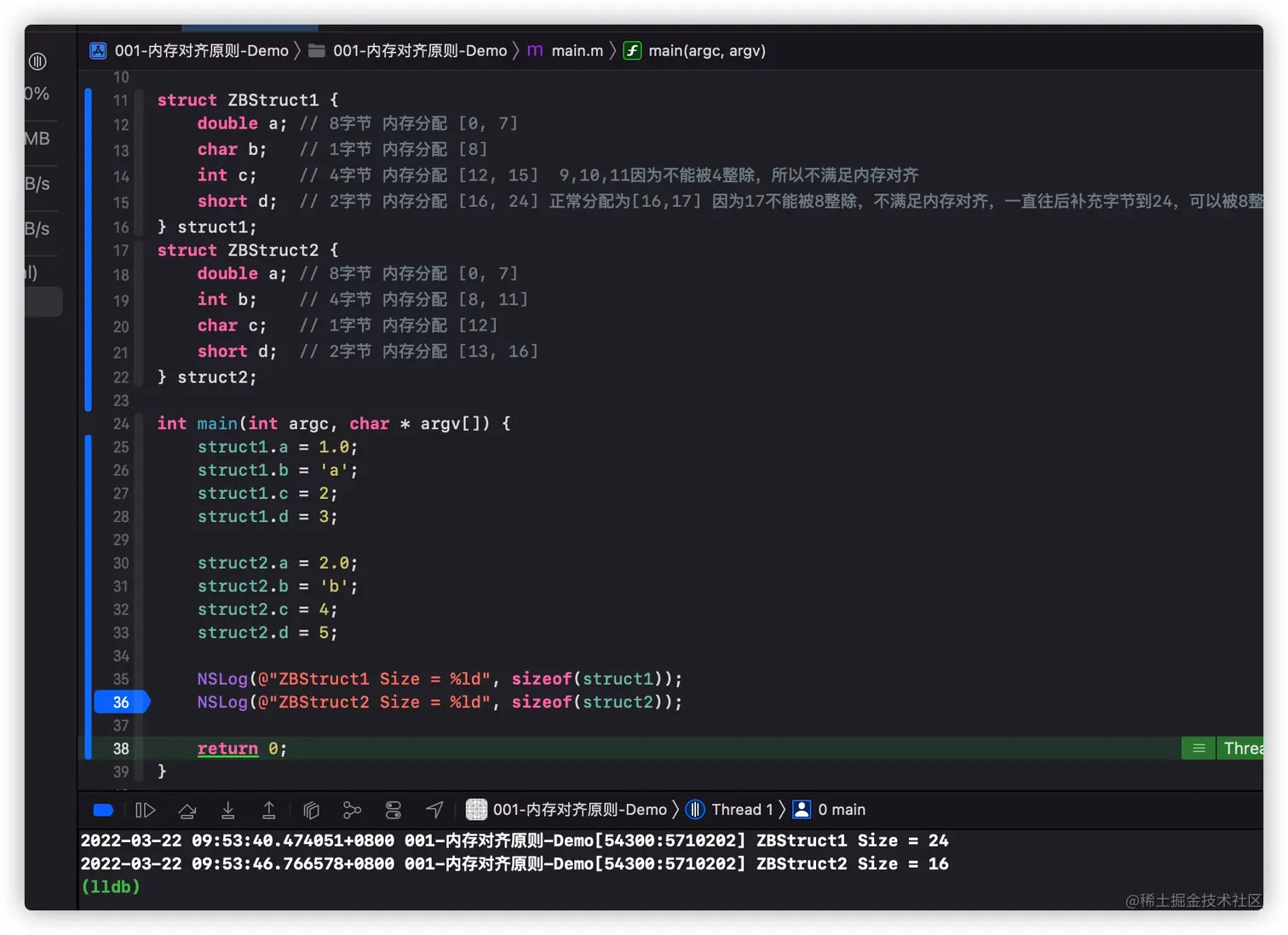Click 'struct1.a = 1.0;' on line 25
The image size is (1288, 935).
[x=278, y=447]
